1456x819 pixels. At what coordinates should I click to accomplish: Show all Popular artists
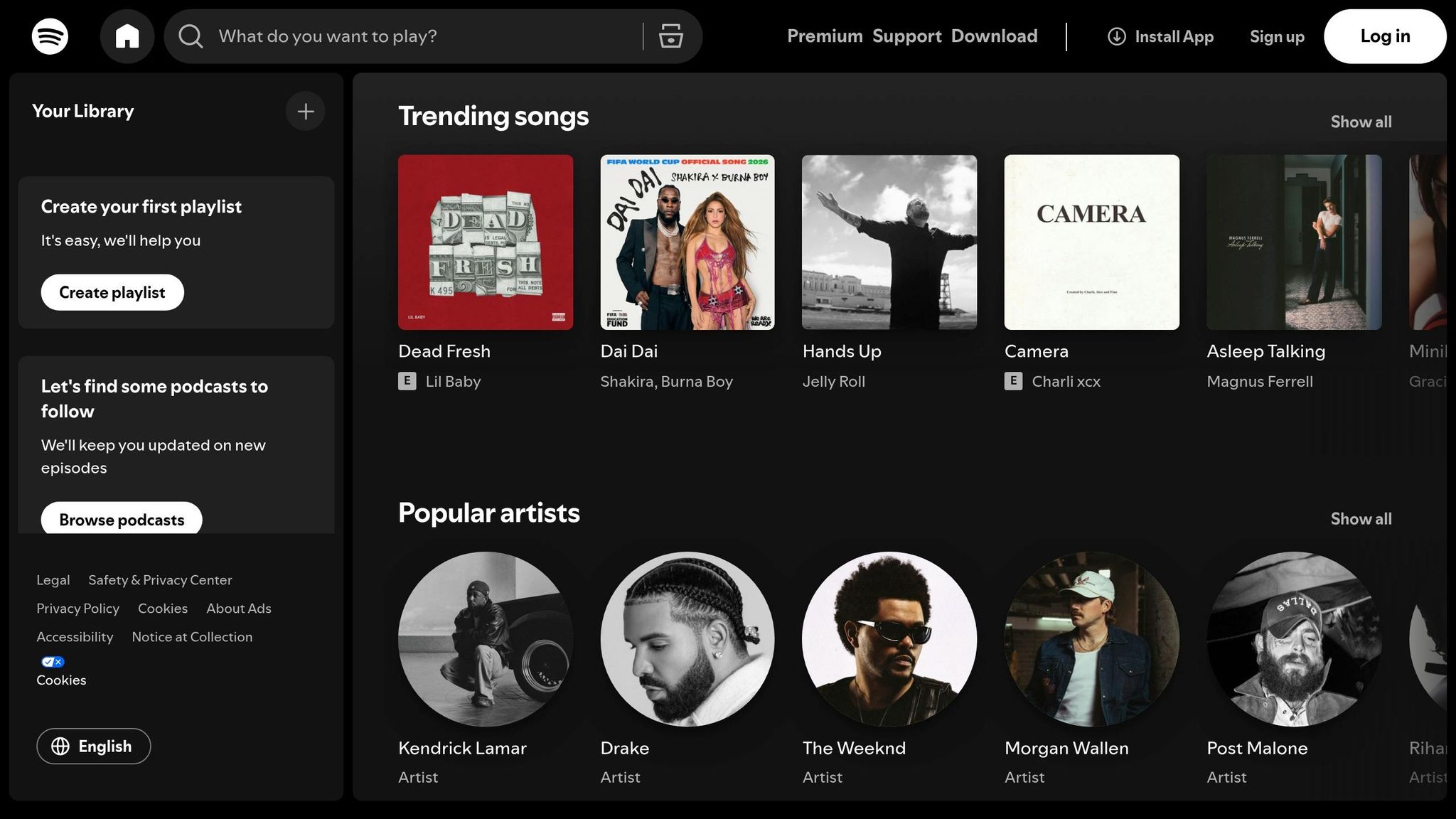coord(1361,519)
